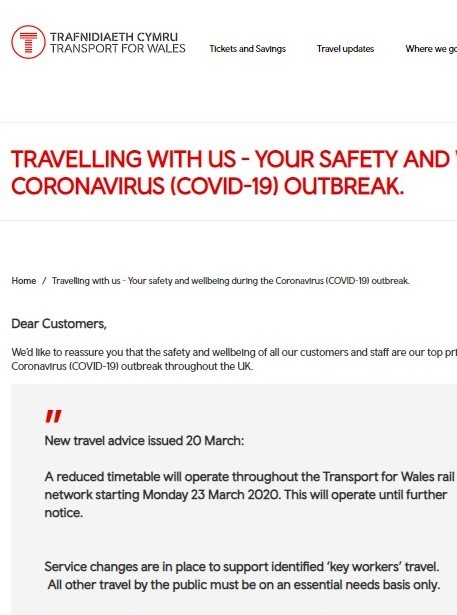Screen dimensions: 457x615
Task: Click the We'd like to reassure you sentence
Action: pyautogui.click(x=234, y=352)
